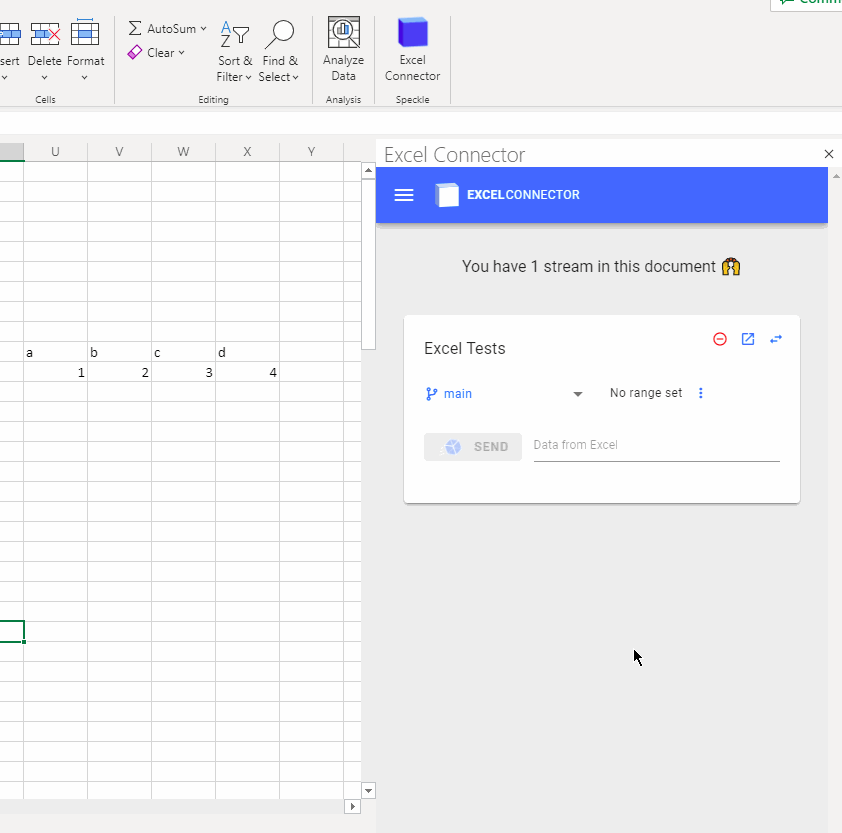Select cell with value 1

pos(55,372)
